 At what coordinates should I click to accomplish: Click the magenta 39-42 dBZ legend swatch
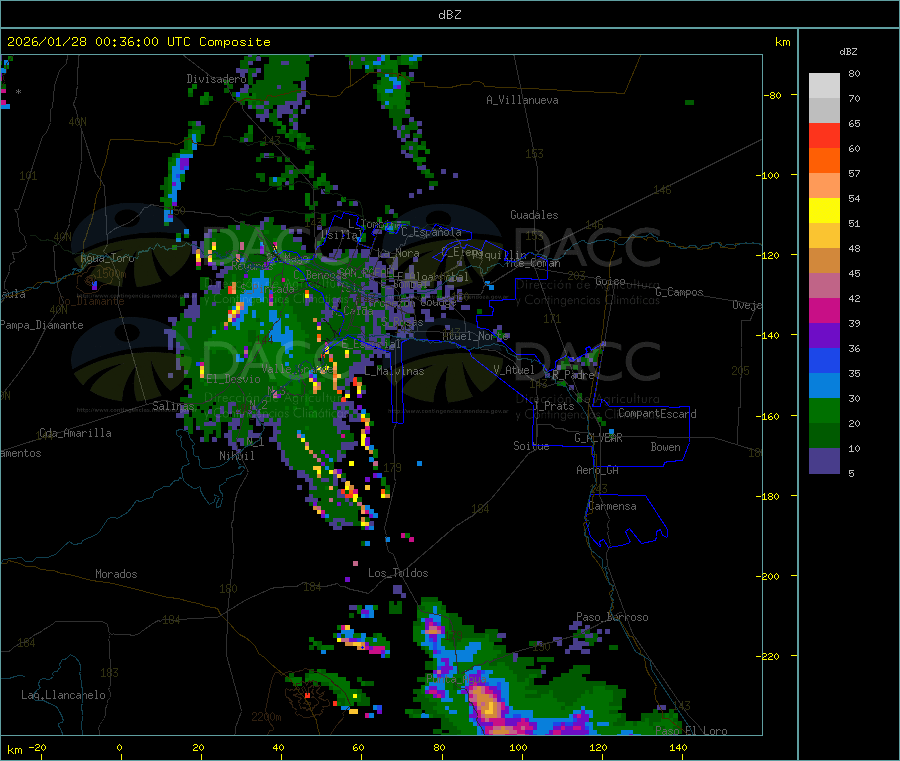pyautogui.click(x=824, y=310)
